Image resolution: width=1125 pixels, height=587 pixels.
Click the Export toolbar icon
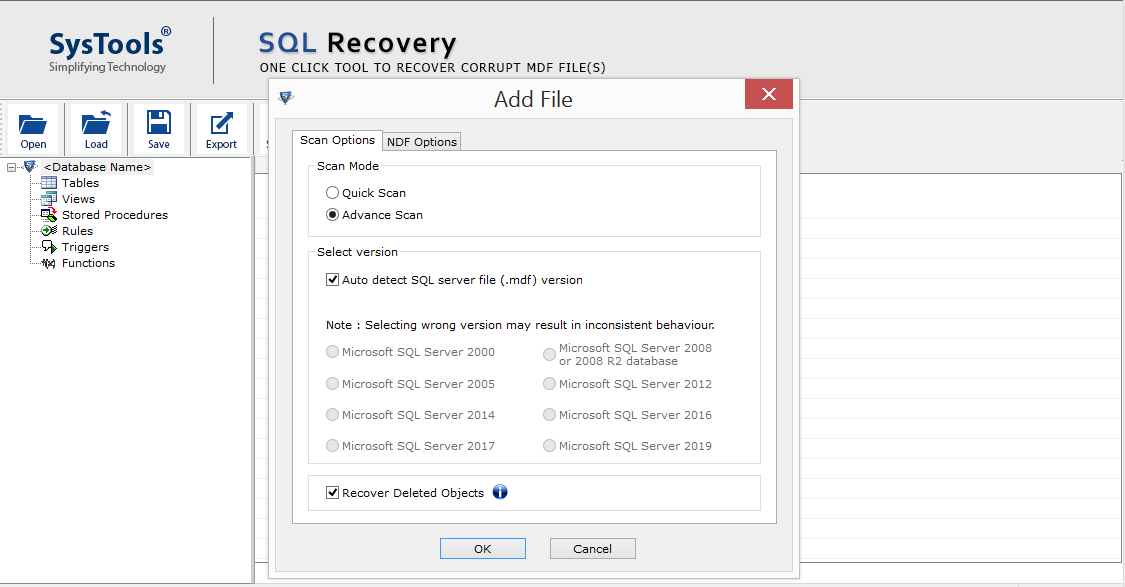pyautogui.click(x=221, y=129)
